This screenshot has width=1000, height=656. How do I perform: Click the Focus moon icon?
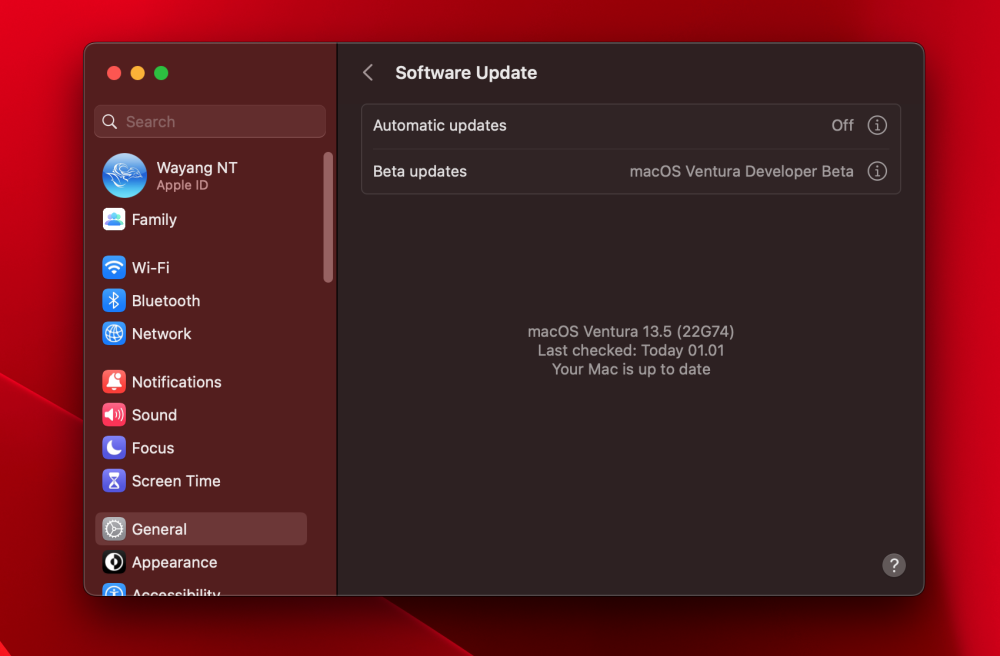pos(114,448)
